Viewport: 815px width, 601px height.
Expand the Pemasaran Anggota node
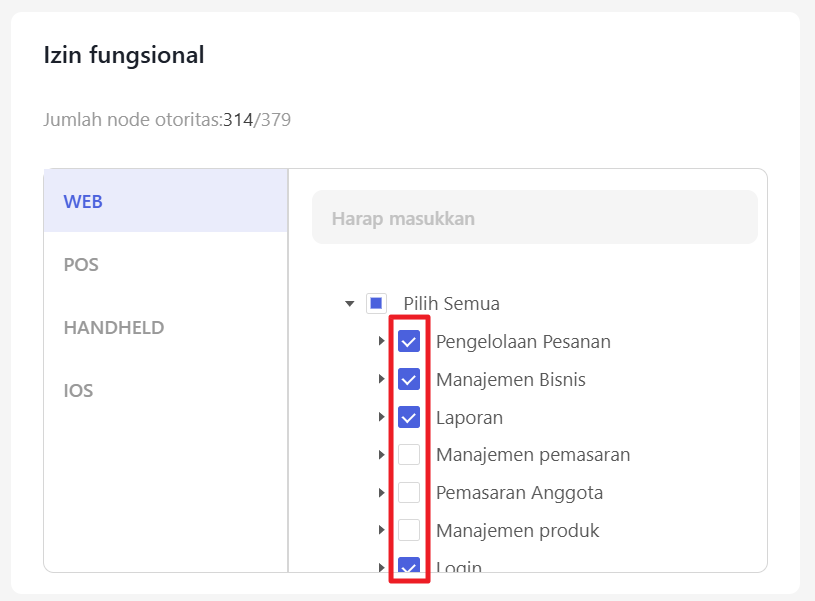[381, 493]
